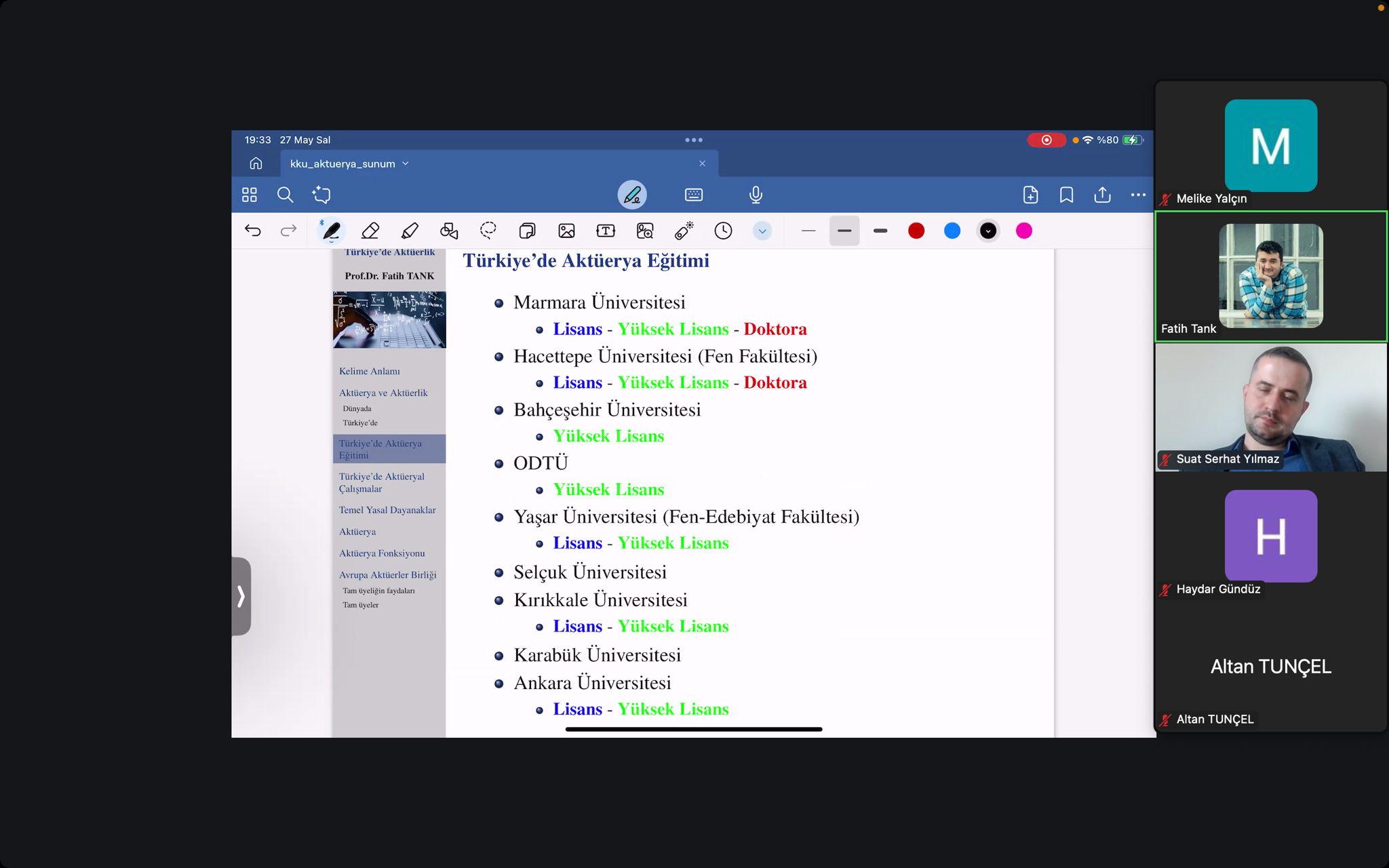Choose the thin stroke width
1389x868 pixels.
click(808, 231)
